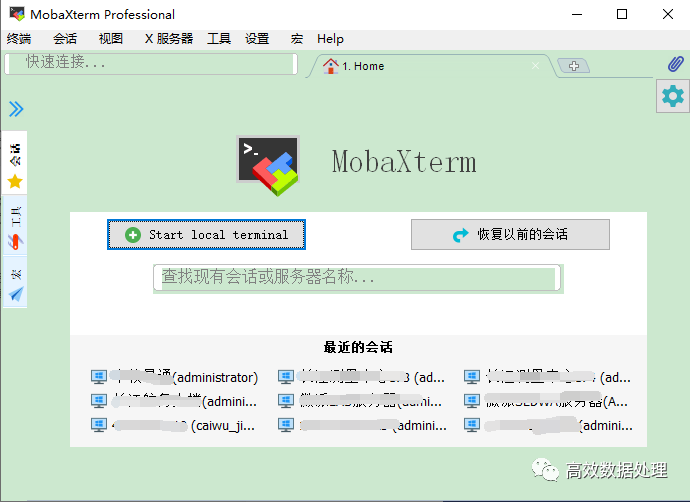The height and width of the screenshot is (502, 690).
Task: Click the MobaXterm title bar app icon
Action: pos(17,14)
